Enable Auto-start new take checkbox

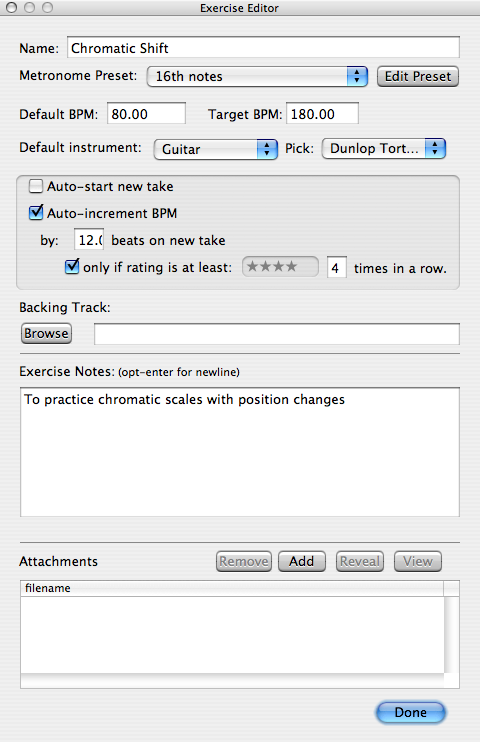pos(36,186)
